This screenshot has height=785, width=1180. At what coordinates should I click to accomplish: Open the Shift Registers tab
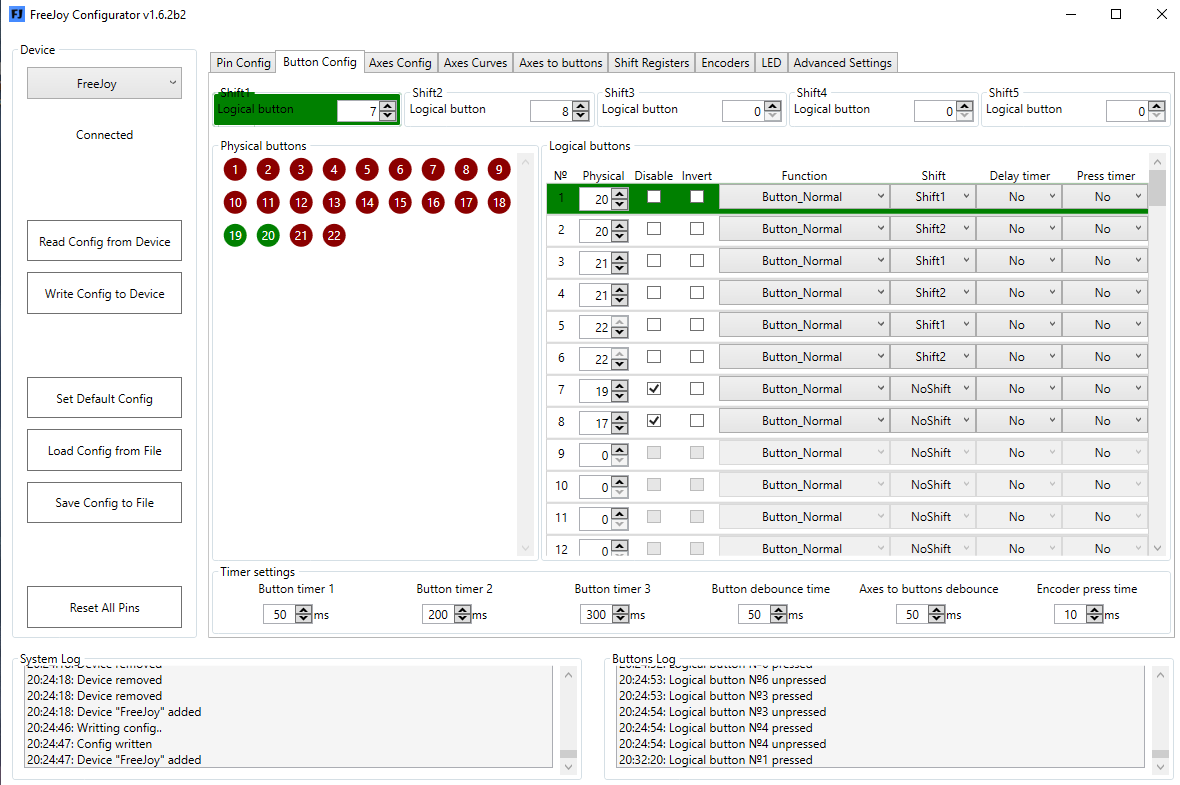click(651, 62)
